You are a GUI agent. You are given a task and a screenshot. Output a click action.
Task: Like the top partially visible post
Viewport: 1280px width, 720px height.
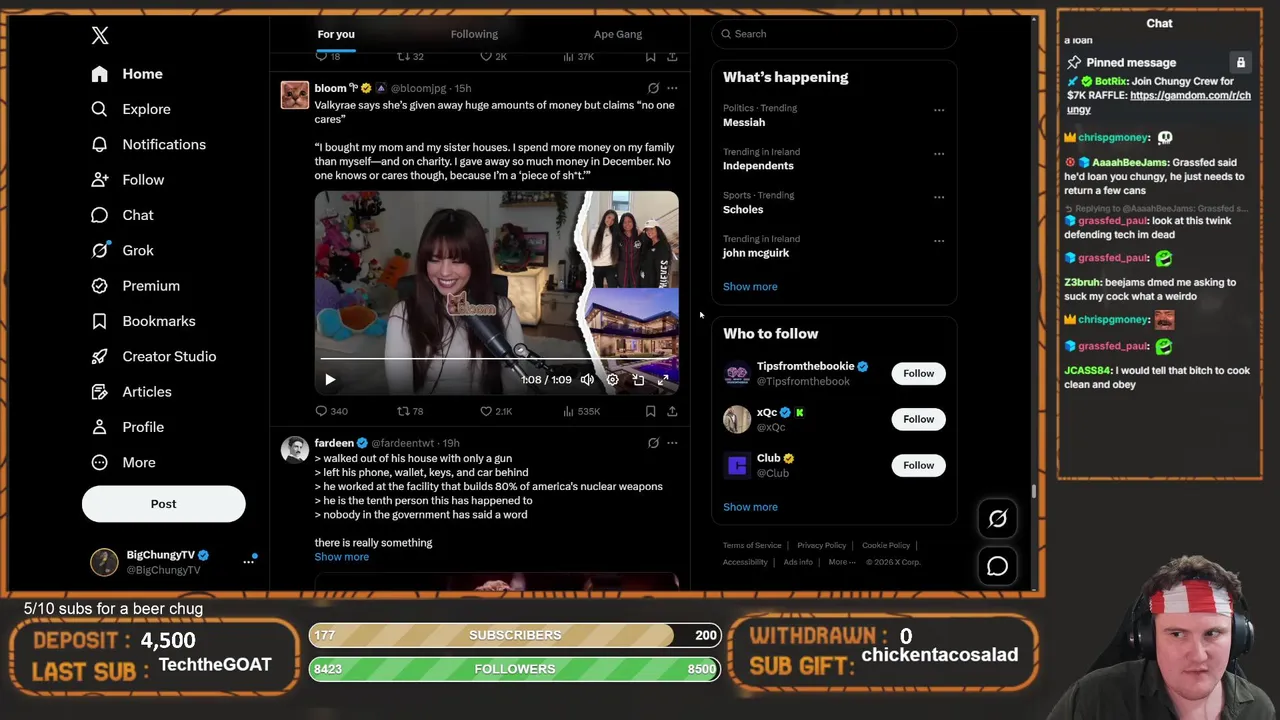pyautogui.click(x=495, y=57)
